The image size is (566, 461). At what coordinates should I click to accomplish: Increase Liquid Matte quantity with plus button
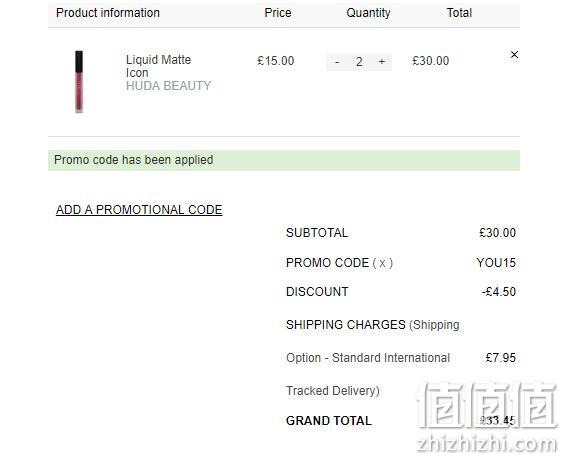click(382, 62)
